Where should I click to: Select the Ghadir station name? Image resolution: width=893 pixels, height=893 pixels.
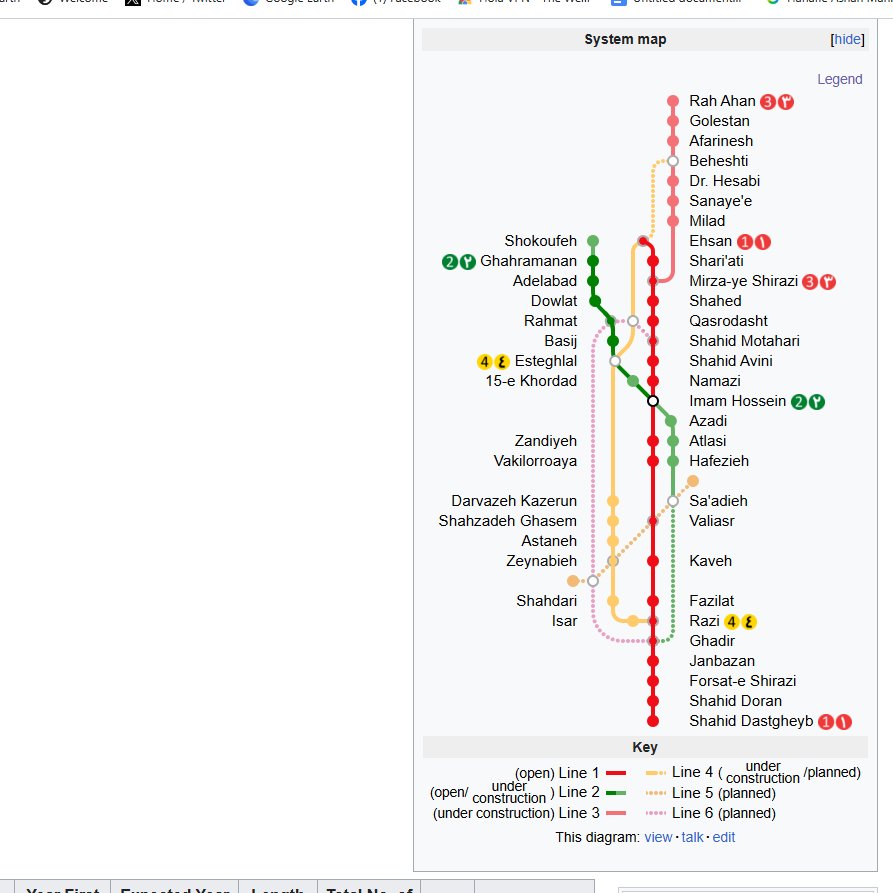coord(712,641)
